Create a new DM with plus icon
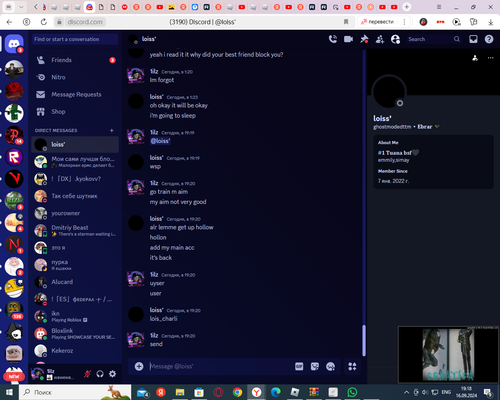The width and height of the screenshot is (500, 400). click(x=112, y=130)
